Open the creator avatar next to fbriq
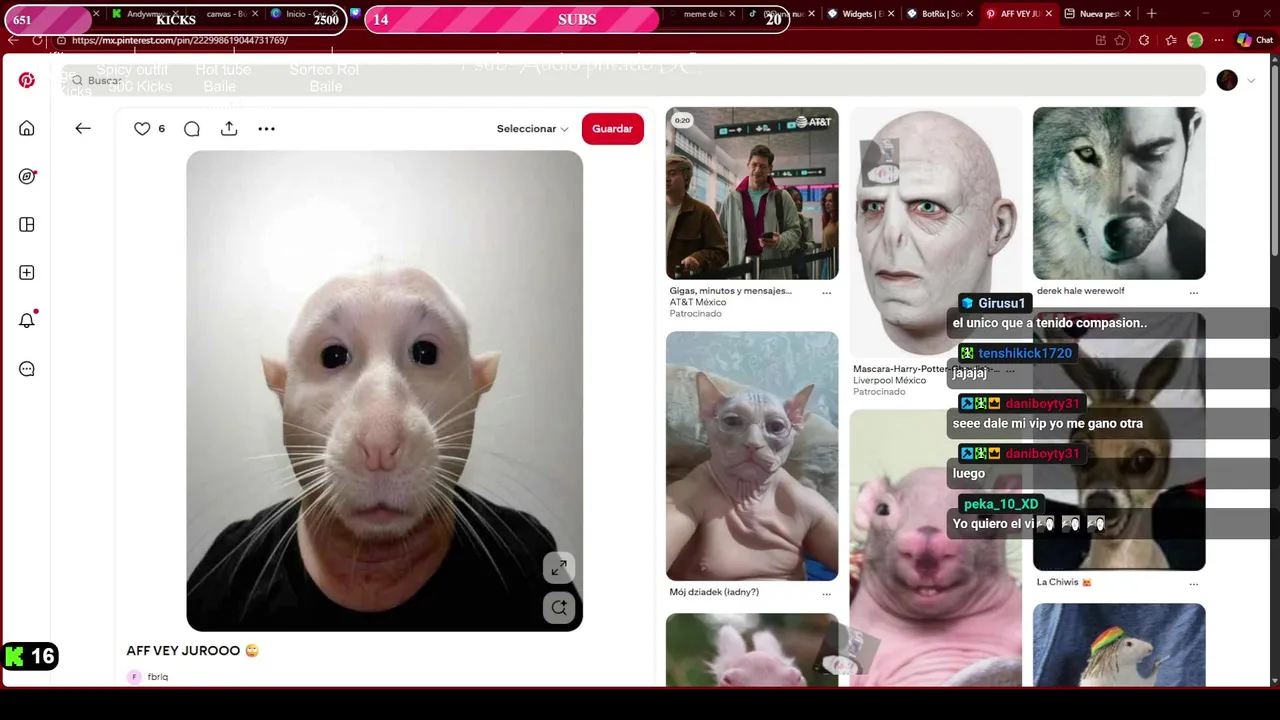The width and height of the screenshot is (1280, 720). click(x=134, y=677)
